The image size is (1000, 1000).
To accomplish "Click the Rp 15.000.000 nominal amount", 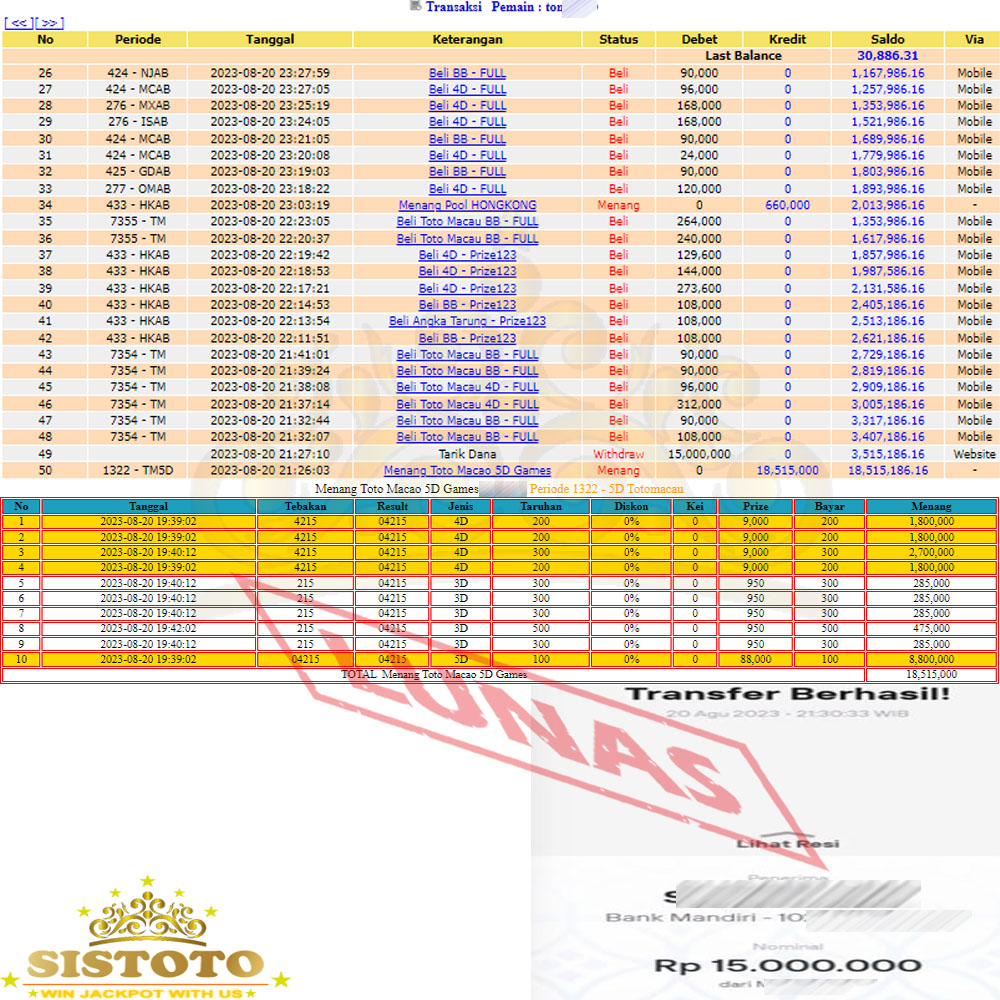I will click(787, 965).
